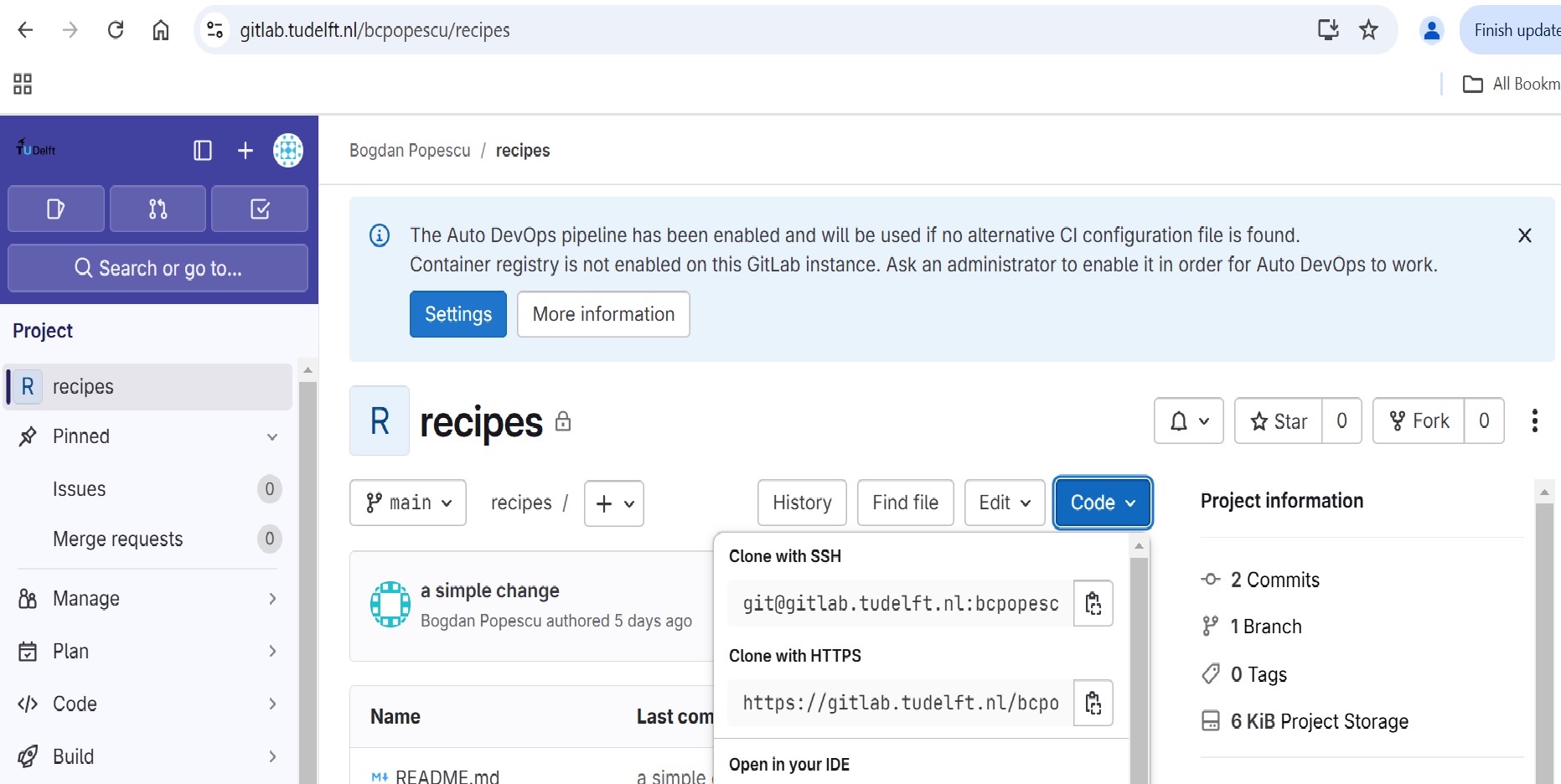Open the user avatar menu in sidebar
The height and width of the screenshot is (784, 1561).
click(x=288, y=150)
